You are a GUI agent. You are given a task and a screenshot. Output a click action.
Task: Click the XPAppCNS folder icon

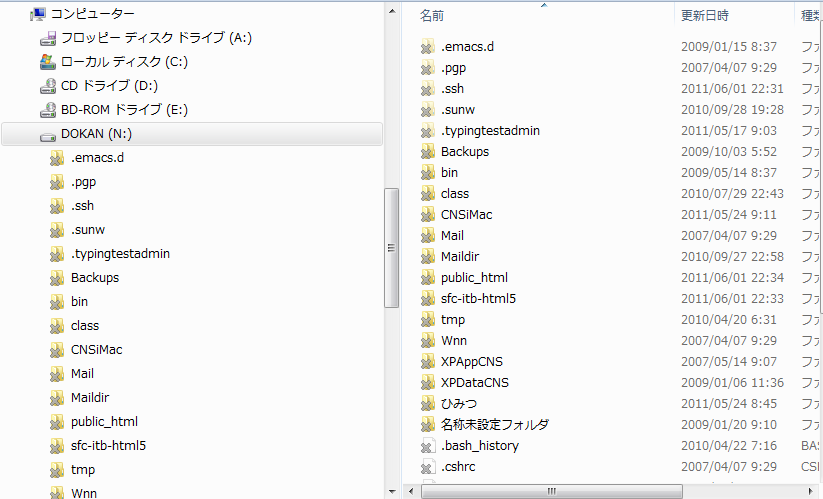(x=428, y=362)
